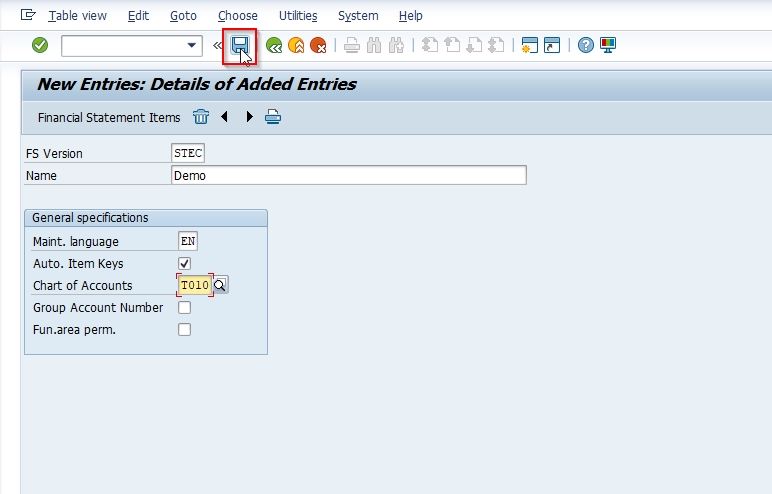This screenshot has height=494, width=772.
Task: Click the Financial Statement Items button
Action: tap(109, 118)
